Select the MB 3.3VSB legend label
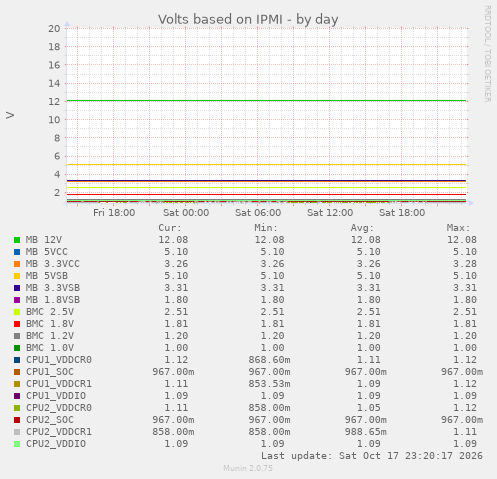497x479 pixels. 53,288
